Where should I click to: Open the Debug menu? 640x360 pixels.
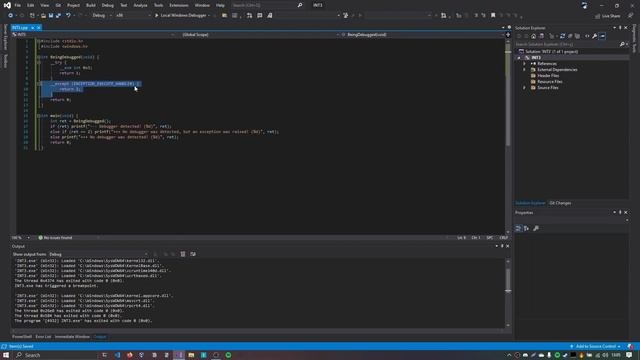click(108, 5)
